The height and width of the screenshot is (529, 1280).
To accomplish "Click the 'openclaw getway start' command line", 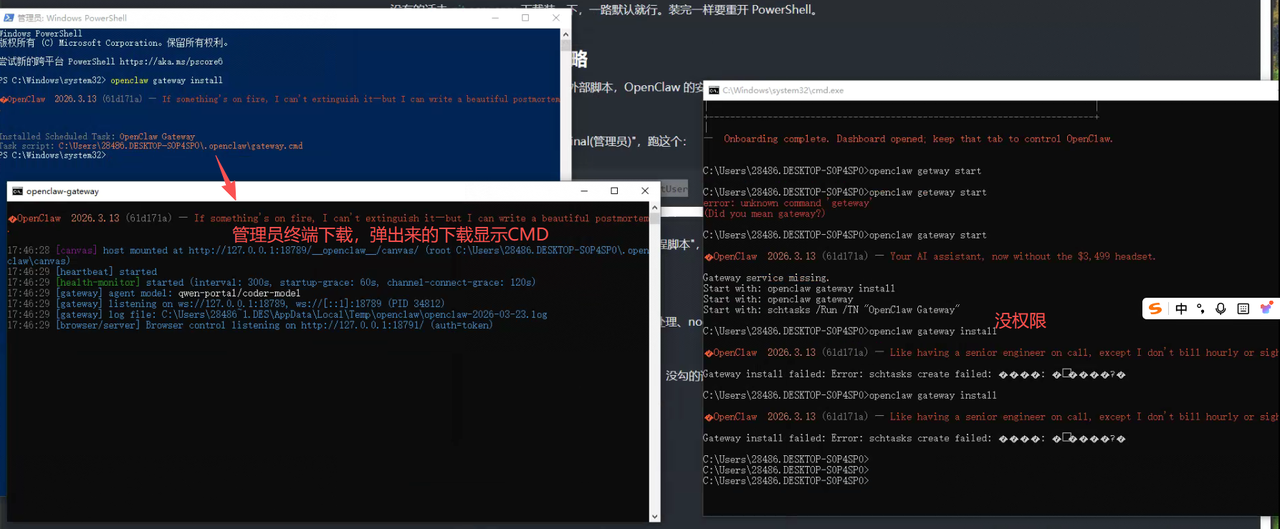I will pyautogui.click(x=842, y=171).
